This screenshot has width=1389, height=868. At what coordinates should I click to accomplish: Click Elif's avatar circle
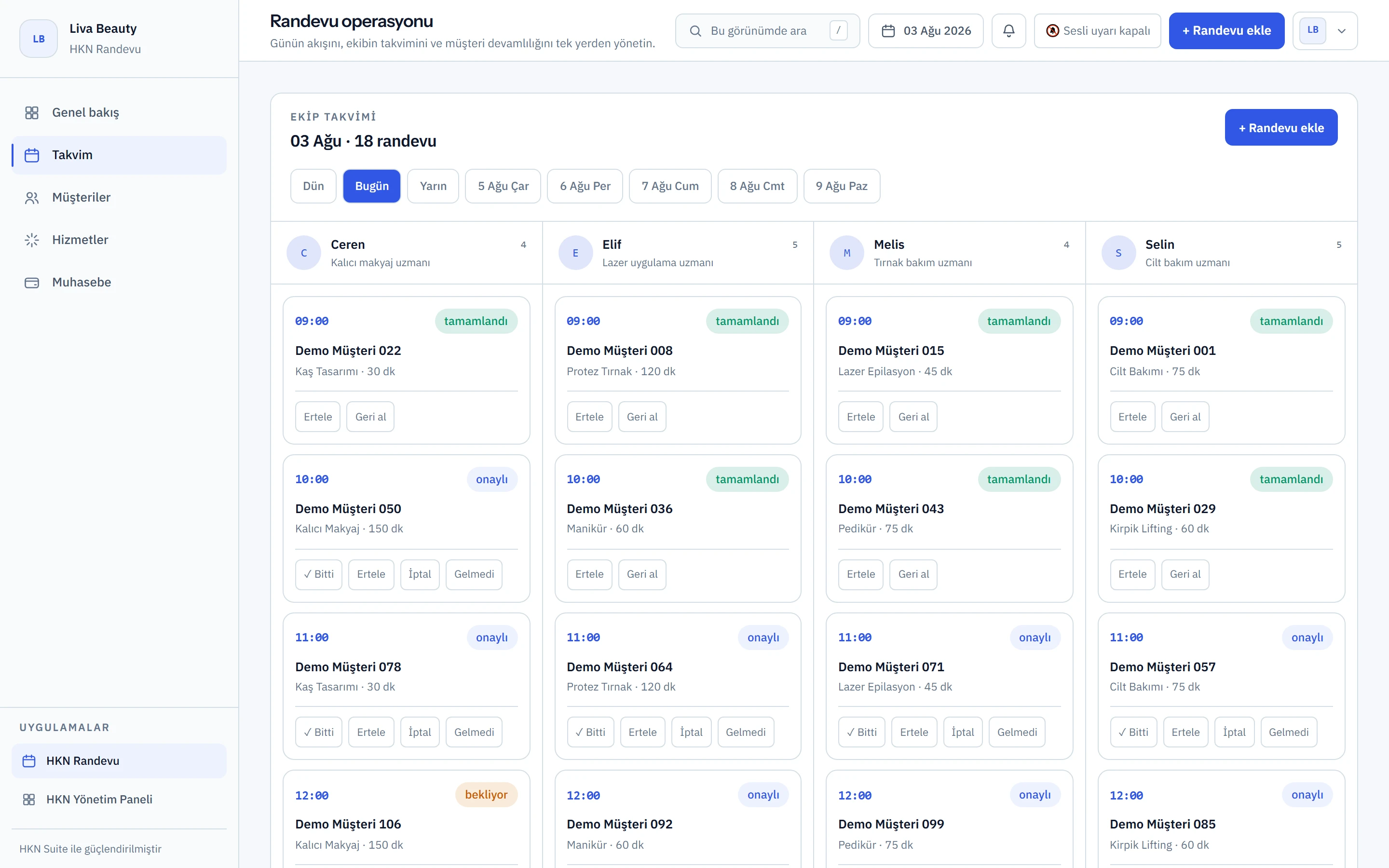(x=575, y=253)
